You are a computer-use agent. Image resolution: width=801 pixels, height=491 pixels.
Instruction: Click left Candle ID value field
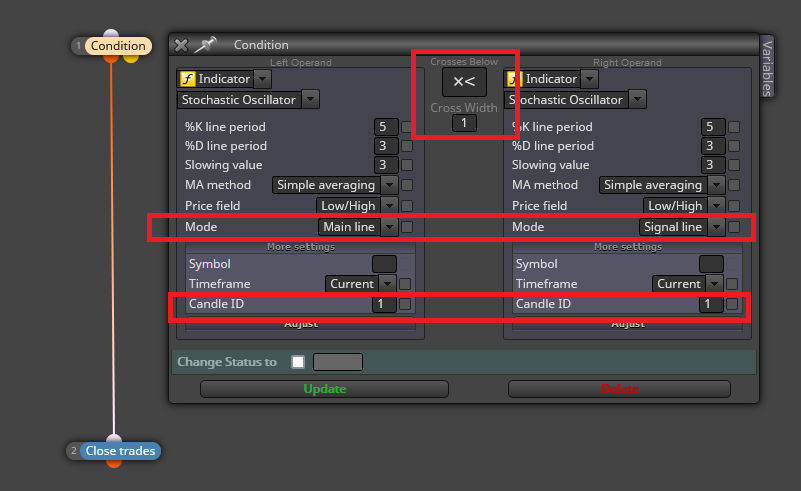pyautogui.click(x=384, y=304)
